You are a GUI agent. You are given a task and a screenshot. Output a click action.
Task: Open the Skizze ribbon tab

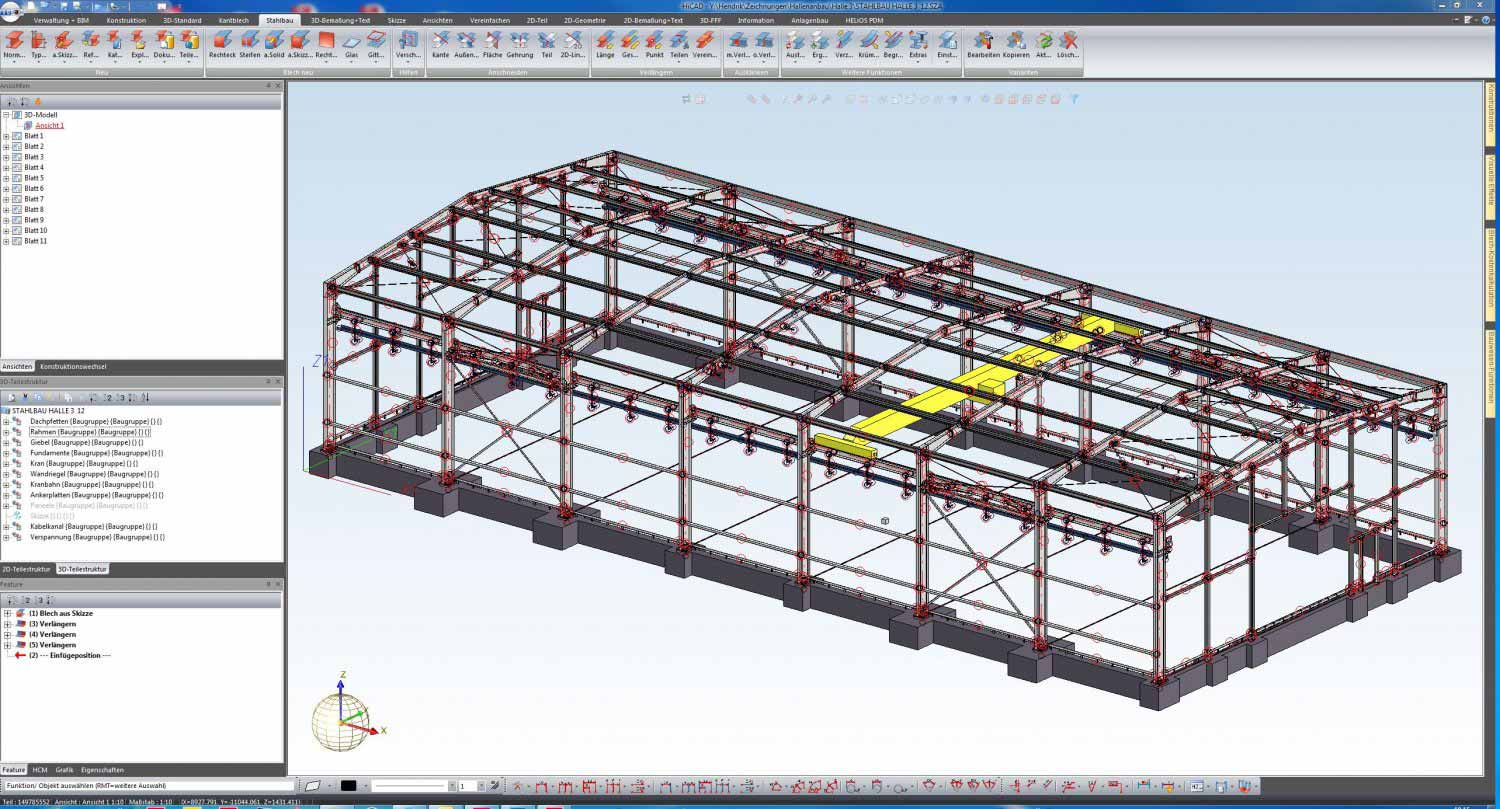point(397,20)
